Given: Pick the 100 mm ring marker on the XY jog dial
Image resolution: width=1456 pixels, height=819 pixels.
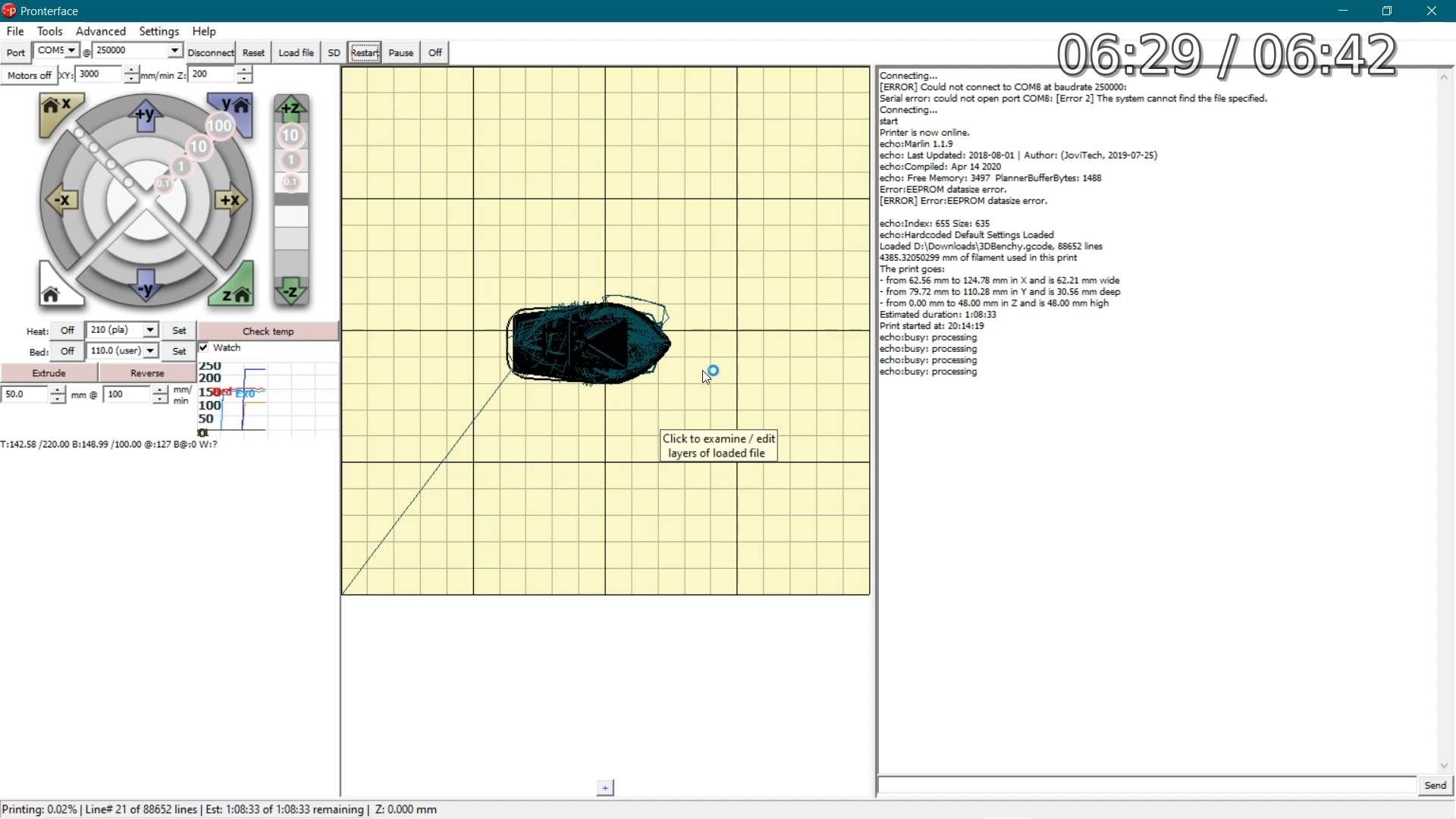Looking at the screenshot, I should (220, 126).
